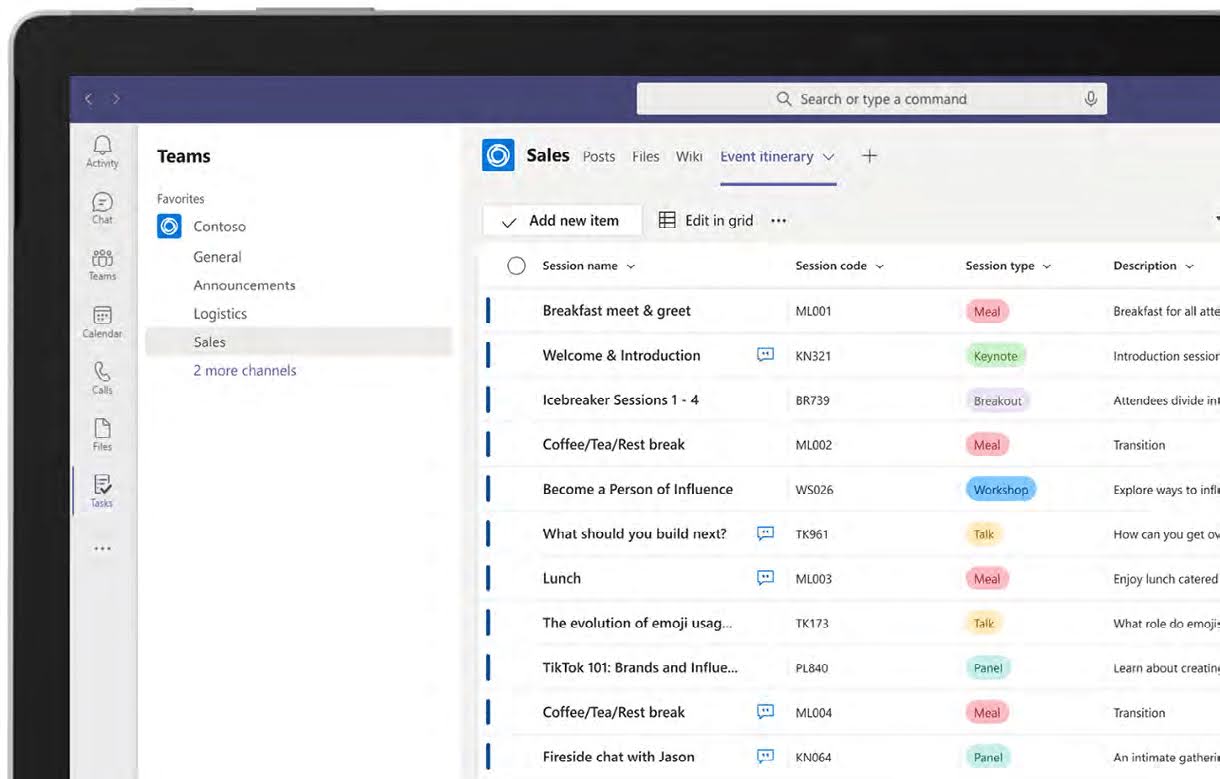The image size is (1220, 779).
Task: Open the General channel
Action: point(217,257)
